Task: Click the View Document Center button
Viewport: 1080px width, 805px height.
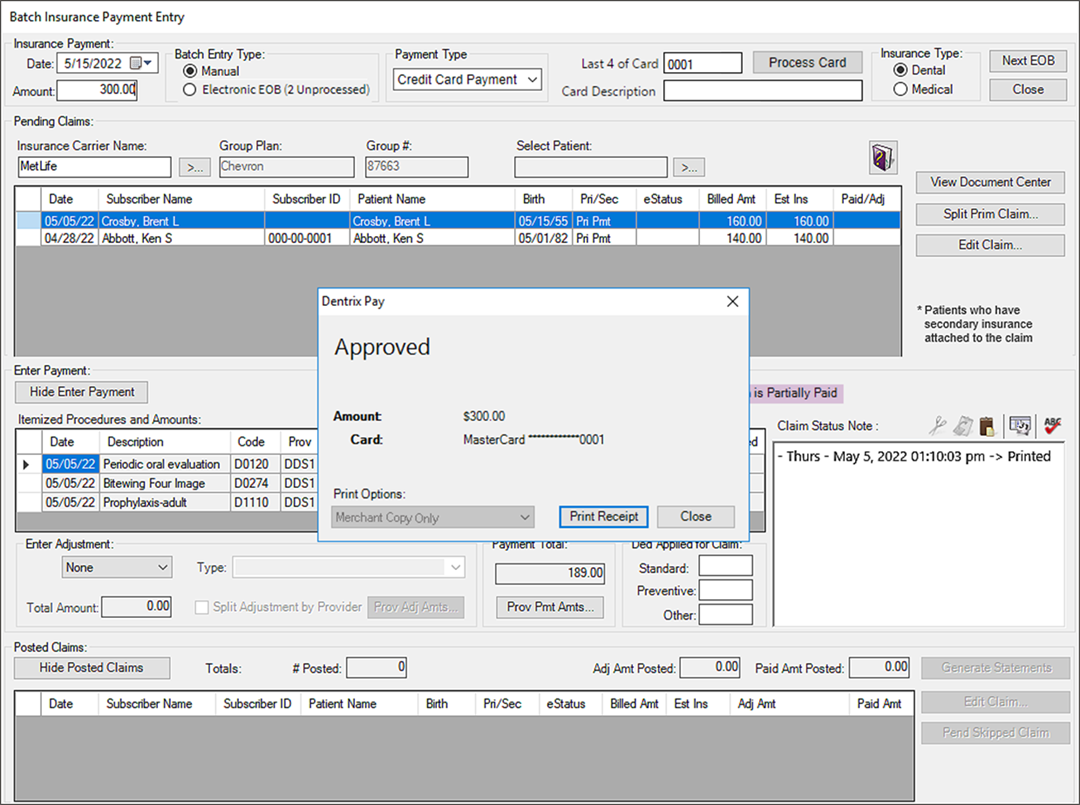Action: (990, 182)
